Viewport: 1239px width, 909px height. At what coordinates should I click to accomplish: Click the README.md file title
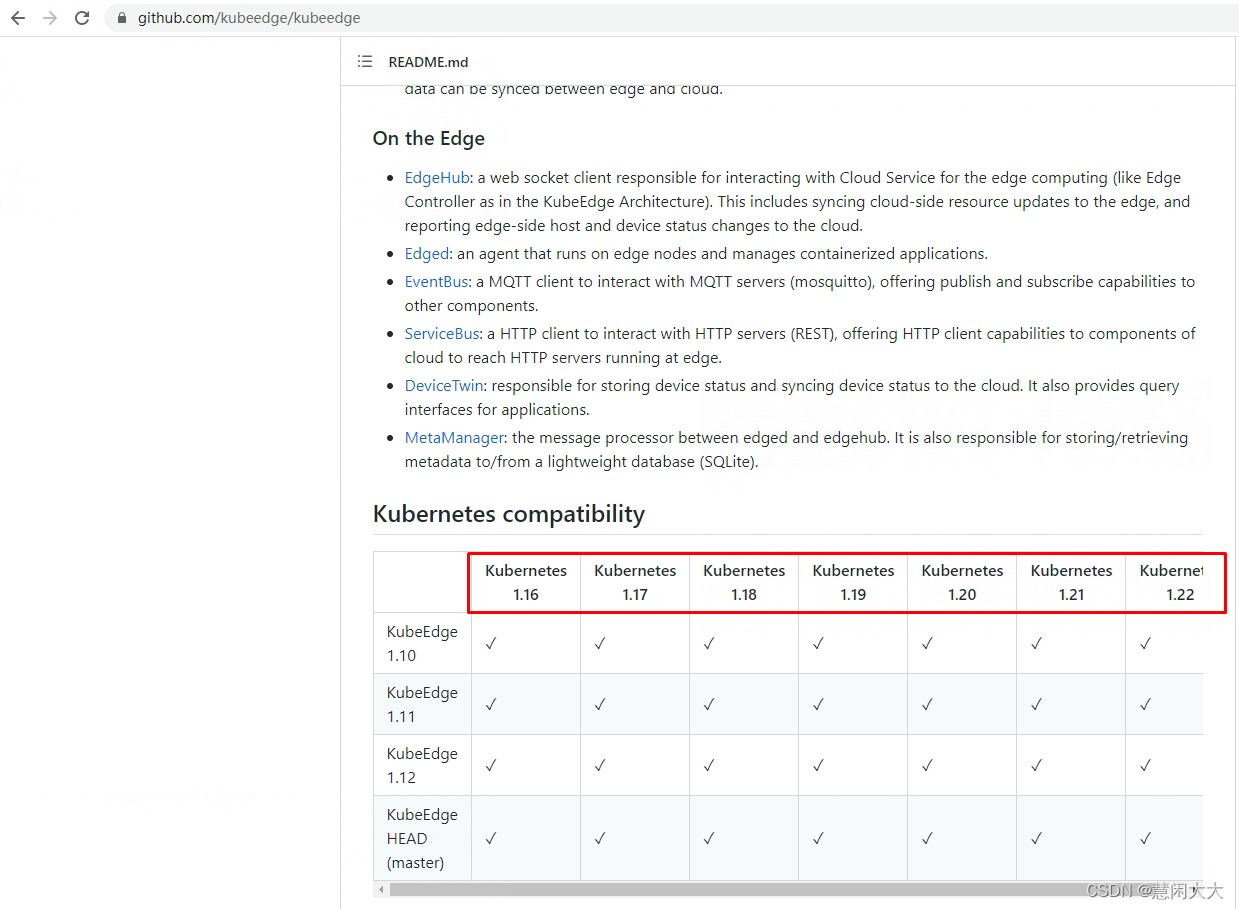click(x=428, y=62)
